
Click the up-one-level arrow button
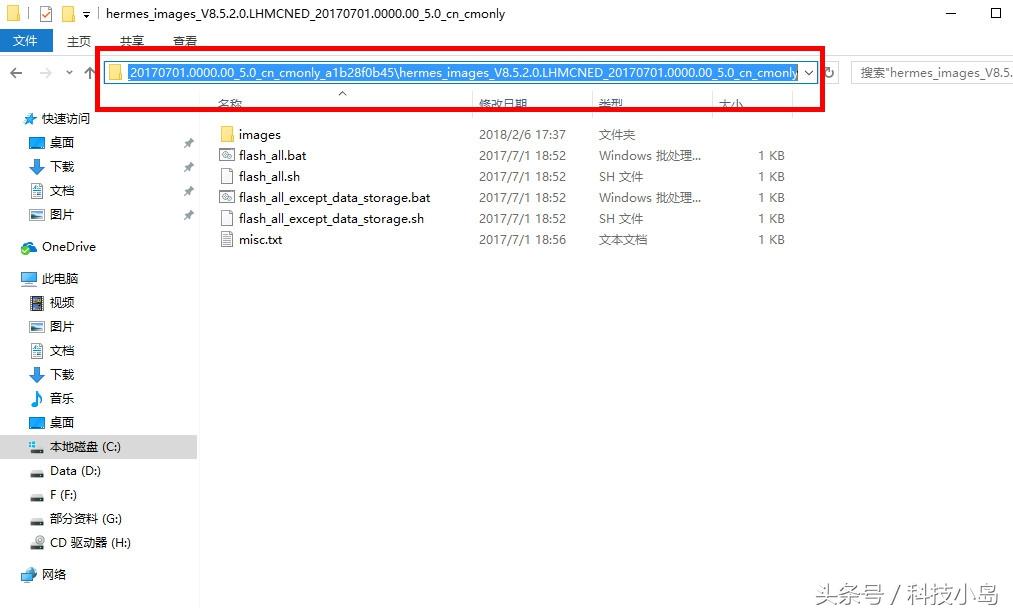point(90,72)
